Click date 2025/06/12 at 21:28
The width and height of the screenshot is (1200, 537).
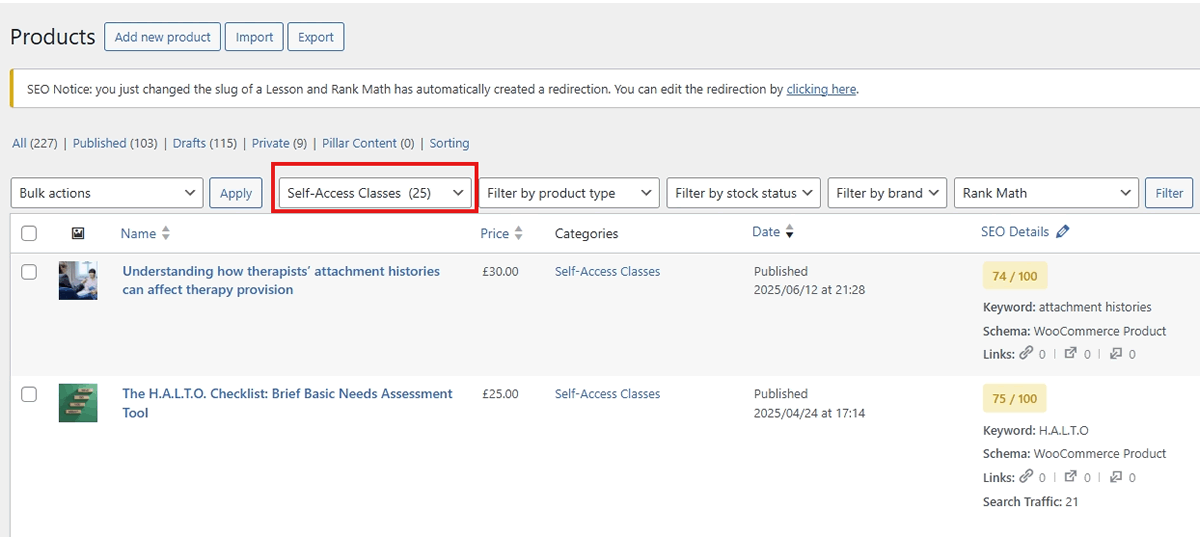(809, 290)
